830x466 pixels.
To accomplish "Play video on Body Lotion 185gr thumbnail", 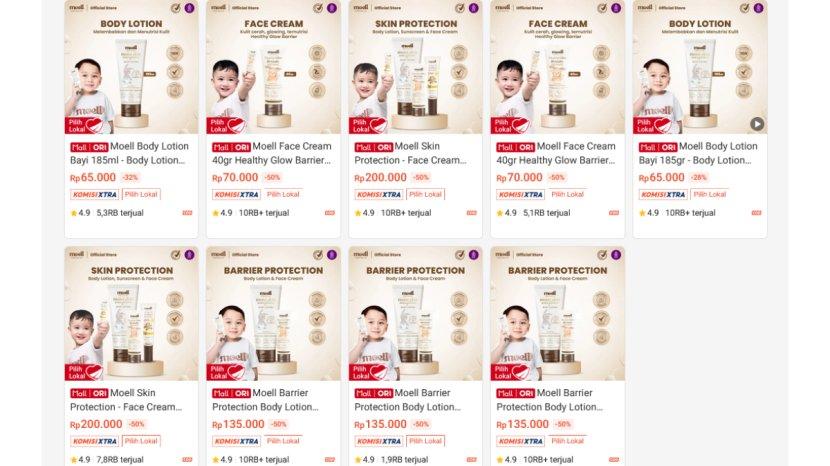I will coord(757,123).
